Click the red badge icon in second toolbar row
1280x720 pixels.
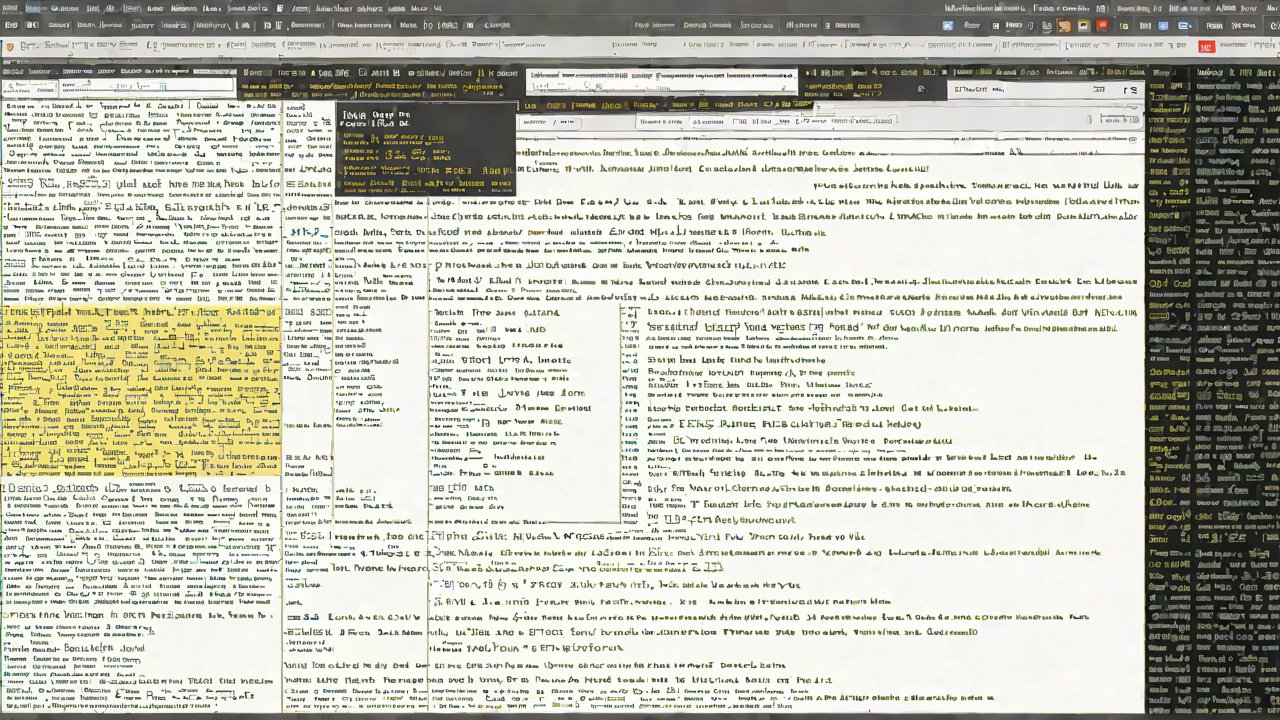(1206, 47)
